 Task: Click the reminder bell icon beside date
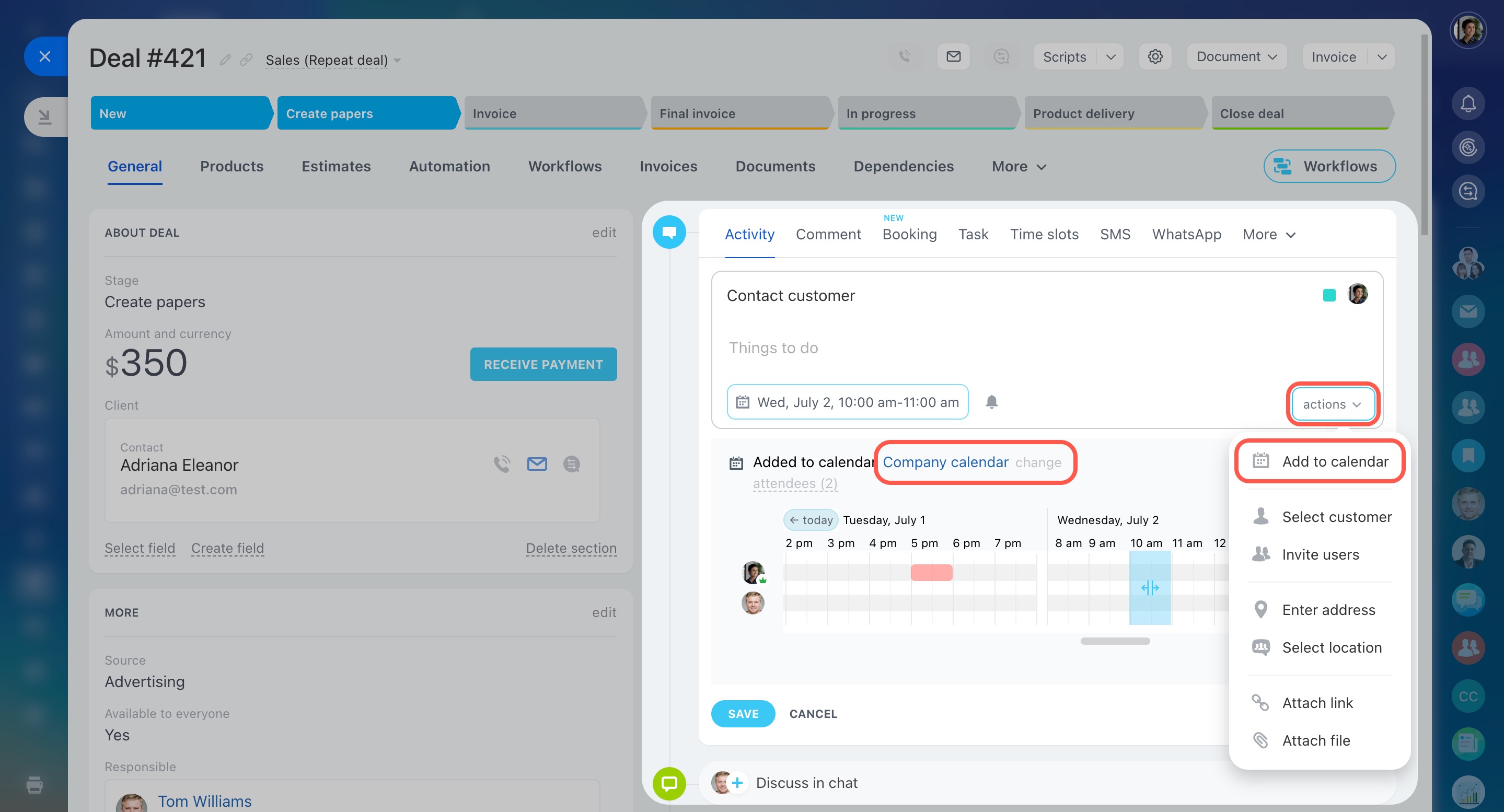point(991,402)
